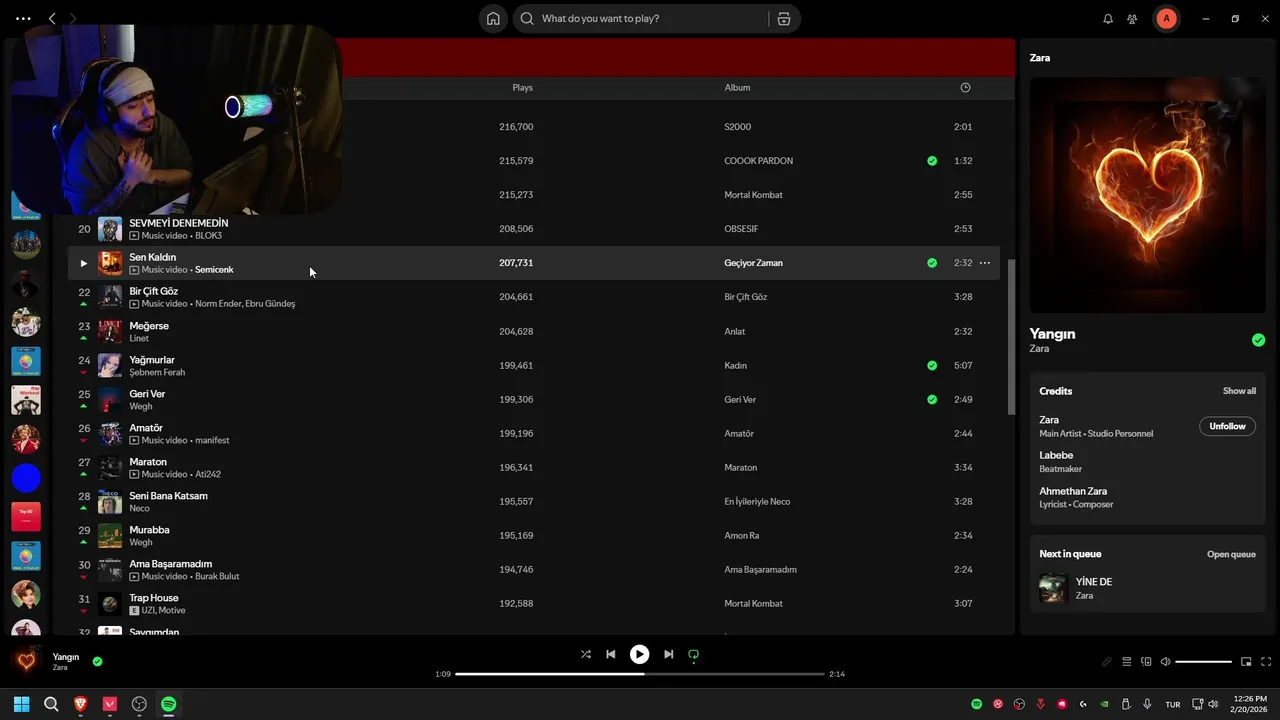Open artist Şebnem Ferah

click(x=157, y=372)
